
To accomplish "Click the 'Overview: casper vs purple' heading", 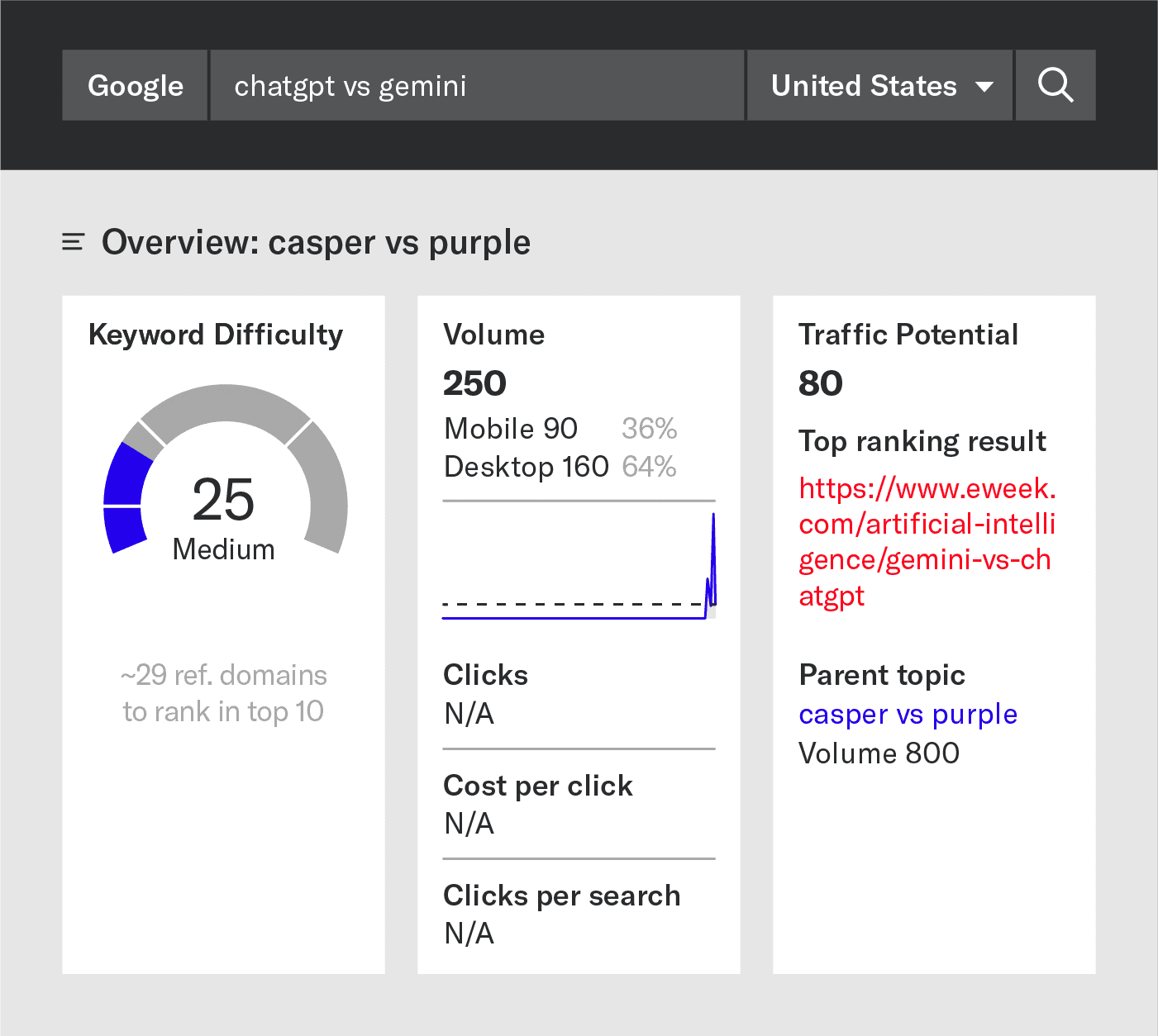I will coord(316,242).
